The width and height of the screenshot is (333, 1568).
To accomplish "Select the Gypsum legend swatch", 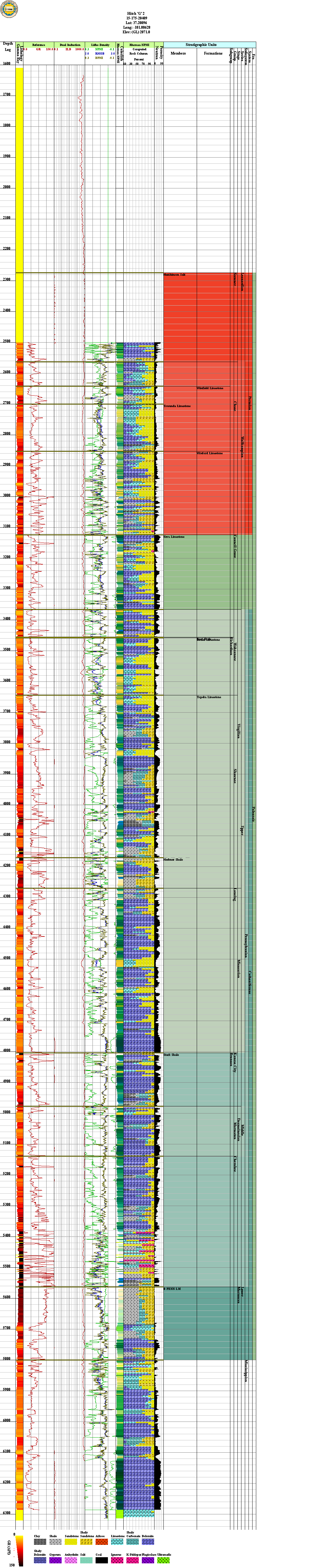I will tap(55, 1560).
